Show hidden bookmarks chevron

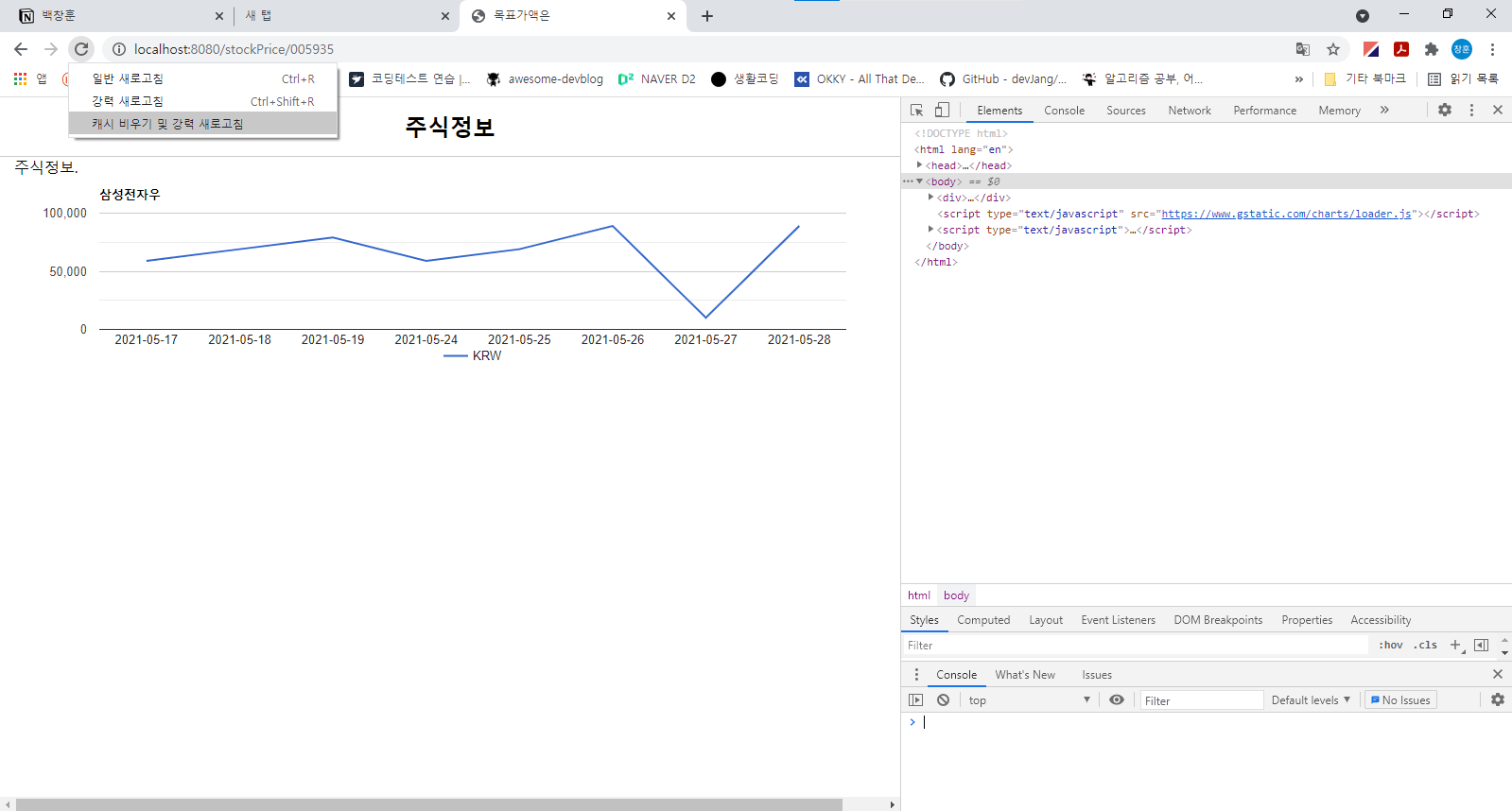pyautogui.click(x=1299, y=79)
